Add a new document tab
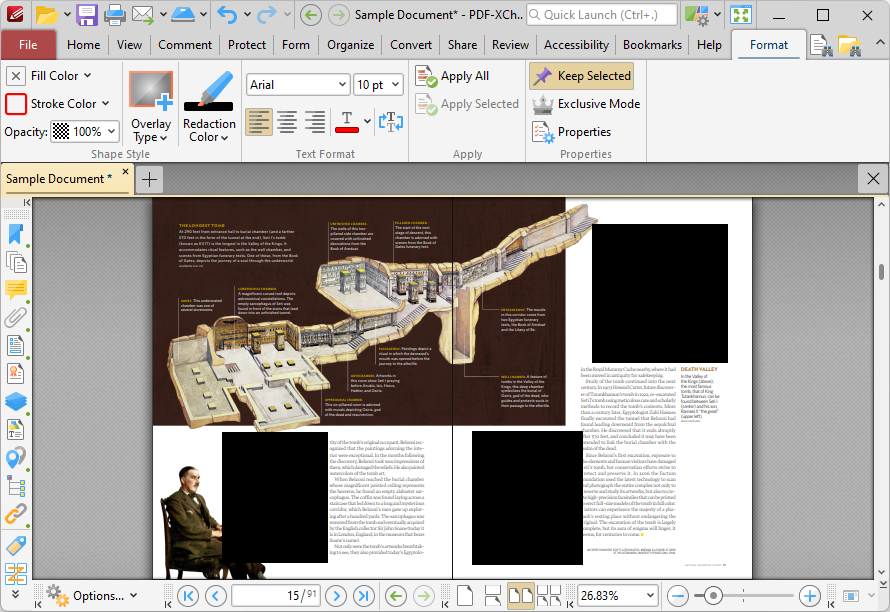 149,179
